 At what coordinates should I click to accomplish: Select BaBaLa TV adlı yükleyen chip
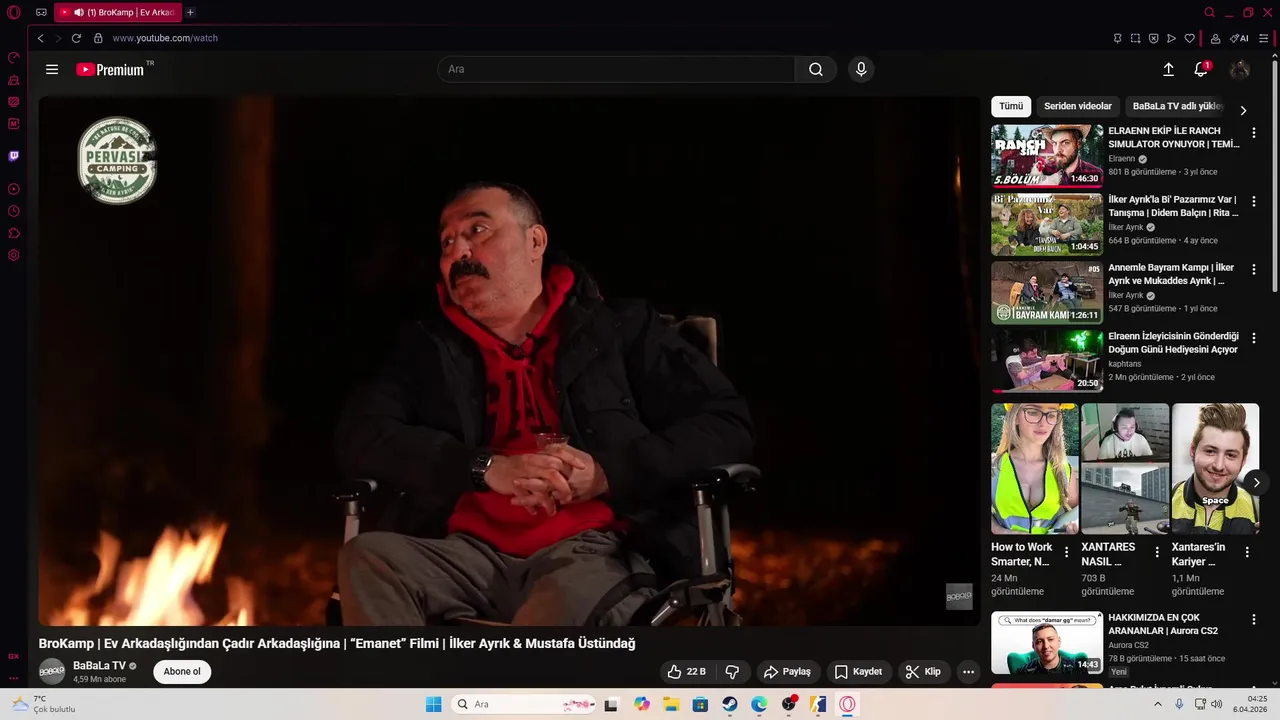coord(1177,106)
